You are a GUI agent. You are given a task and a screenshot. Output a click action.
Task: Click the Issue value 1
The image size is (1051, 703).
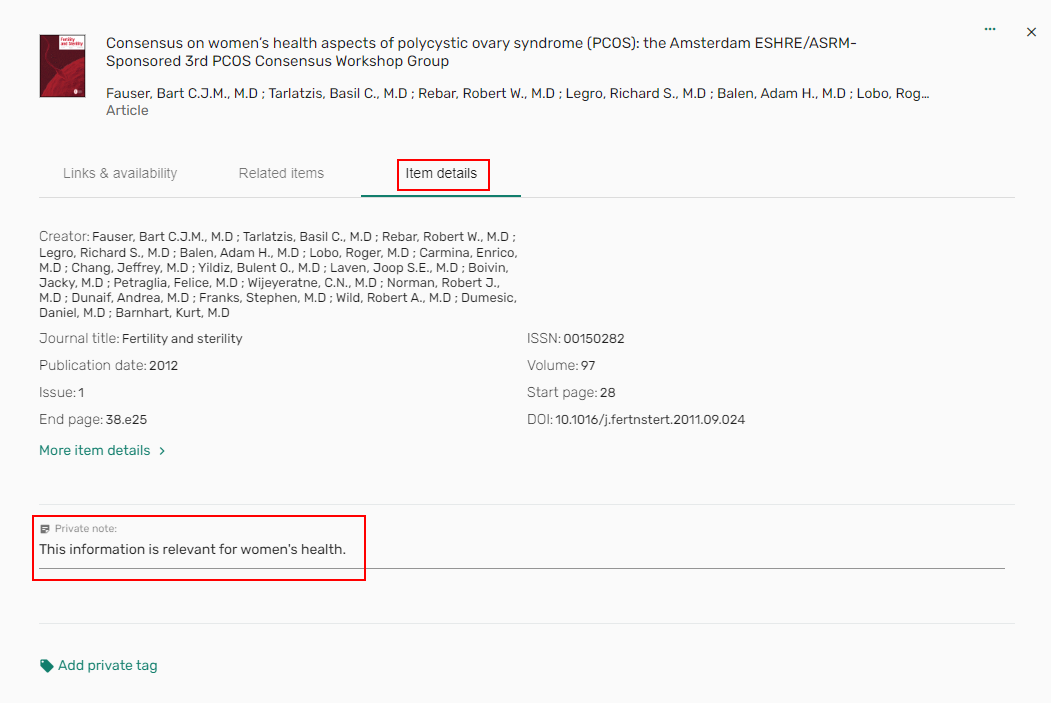pyautogui.click(x=81, y=393)
